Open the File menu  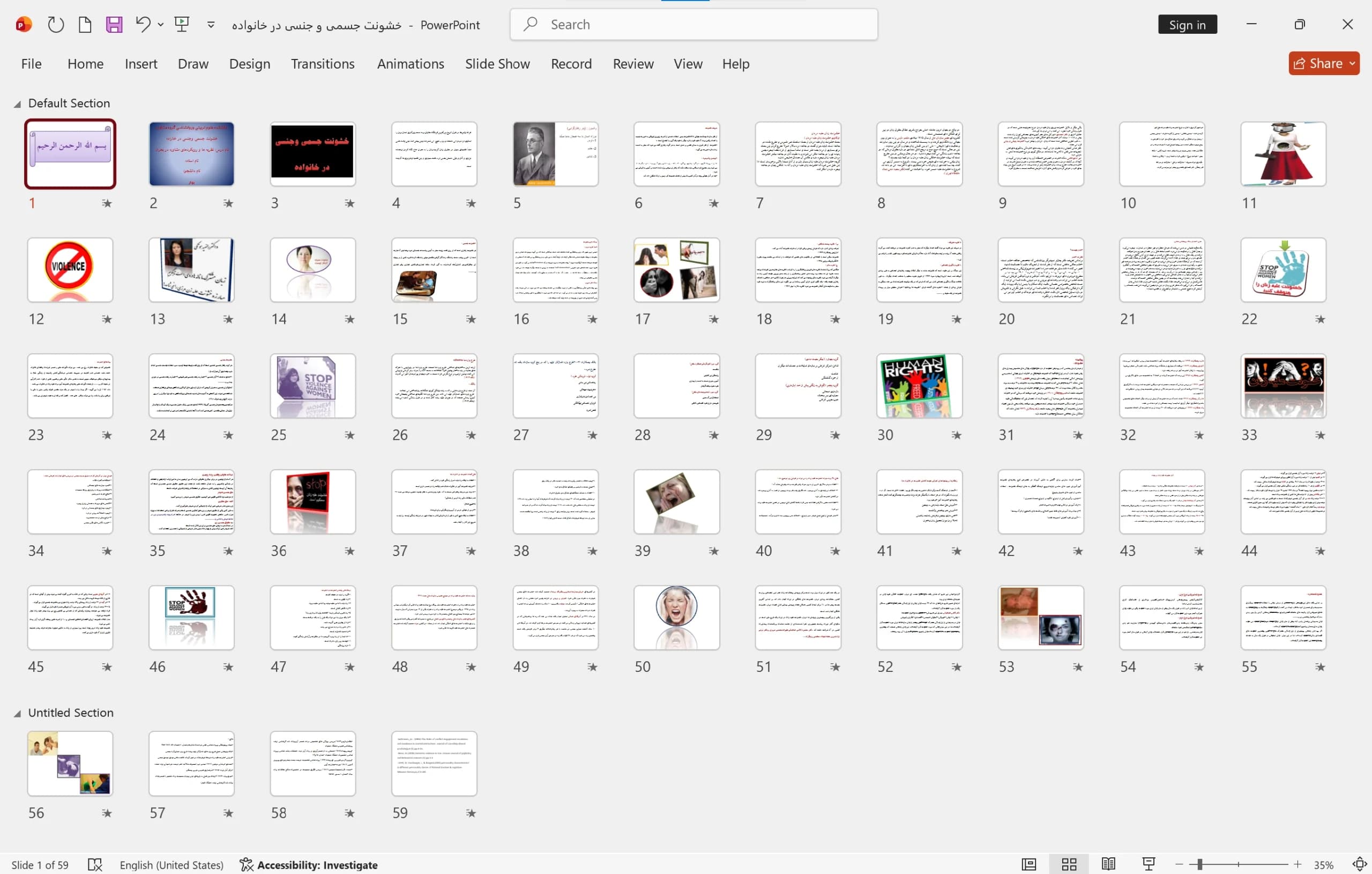[31, 64]
